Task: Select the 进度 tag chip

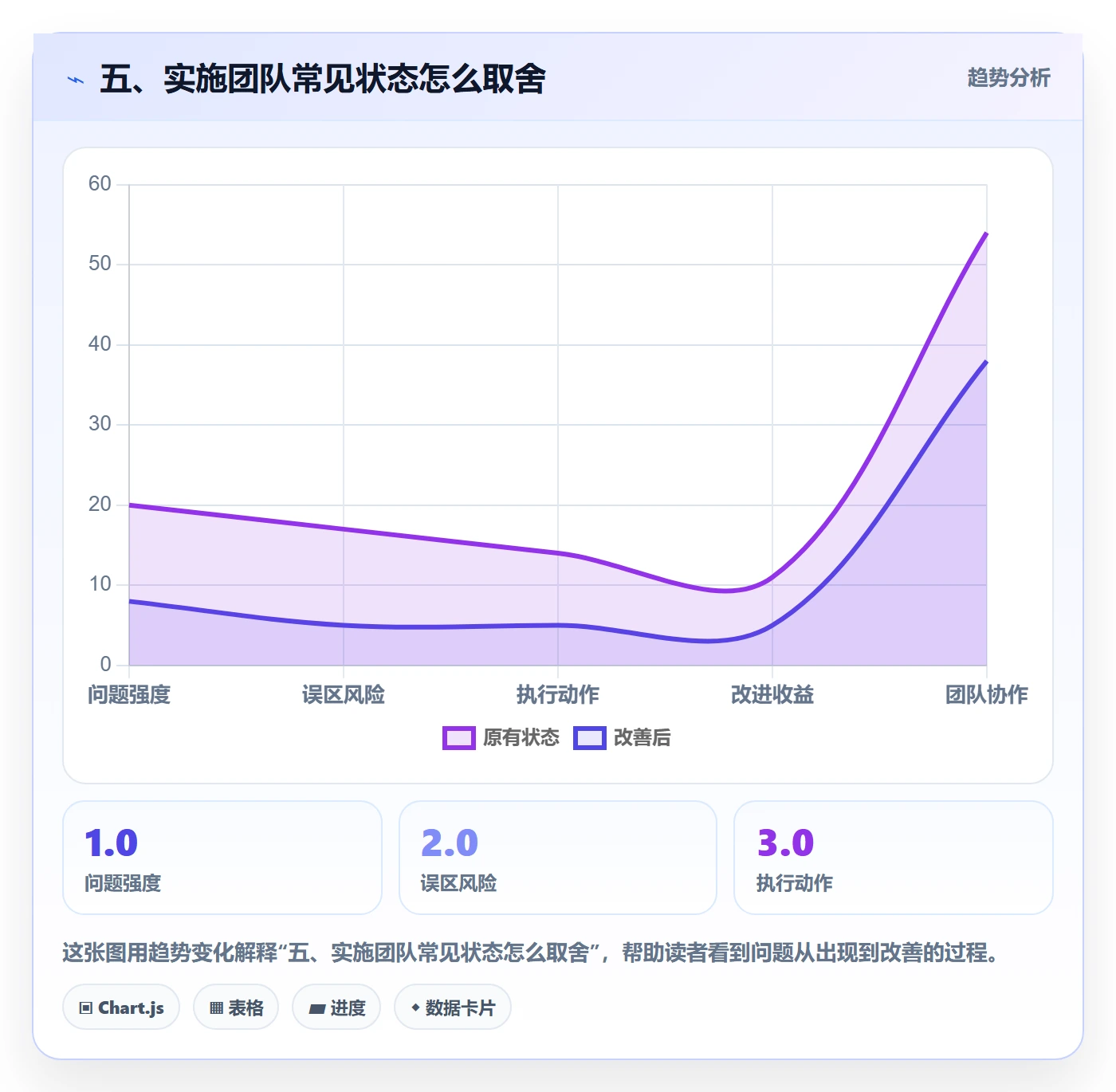Action: [336, 1008]
